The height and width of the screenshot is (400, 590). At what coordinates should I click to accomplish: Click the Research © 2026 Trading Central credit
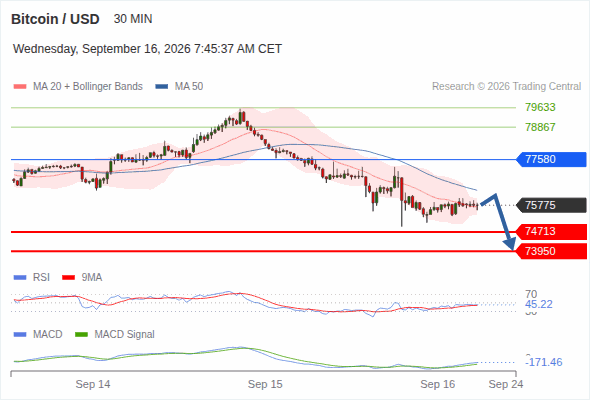click(506, 87)
